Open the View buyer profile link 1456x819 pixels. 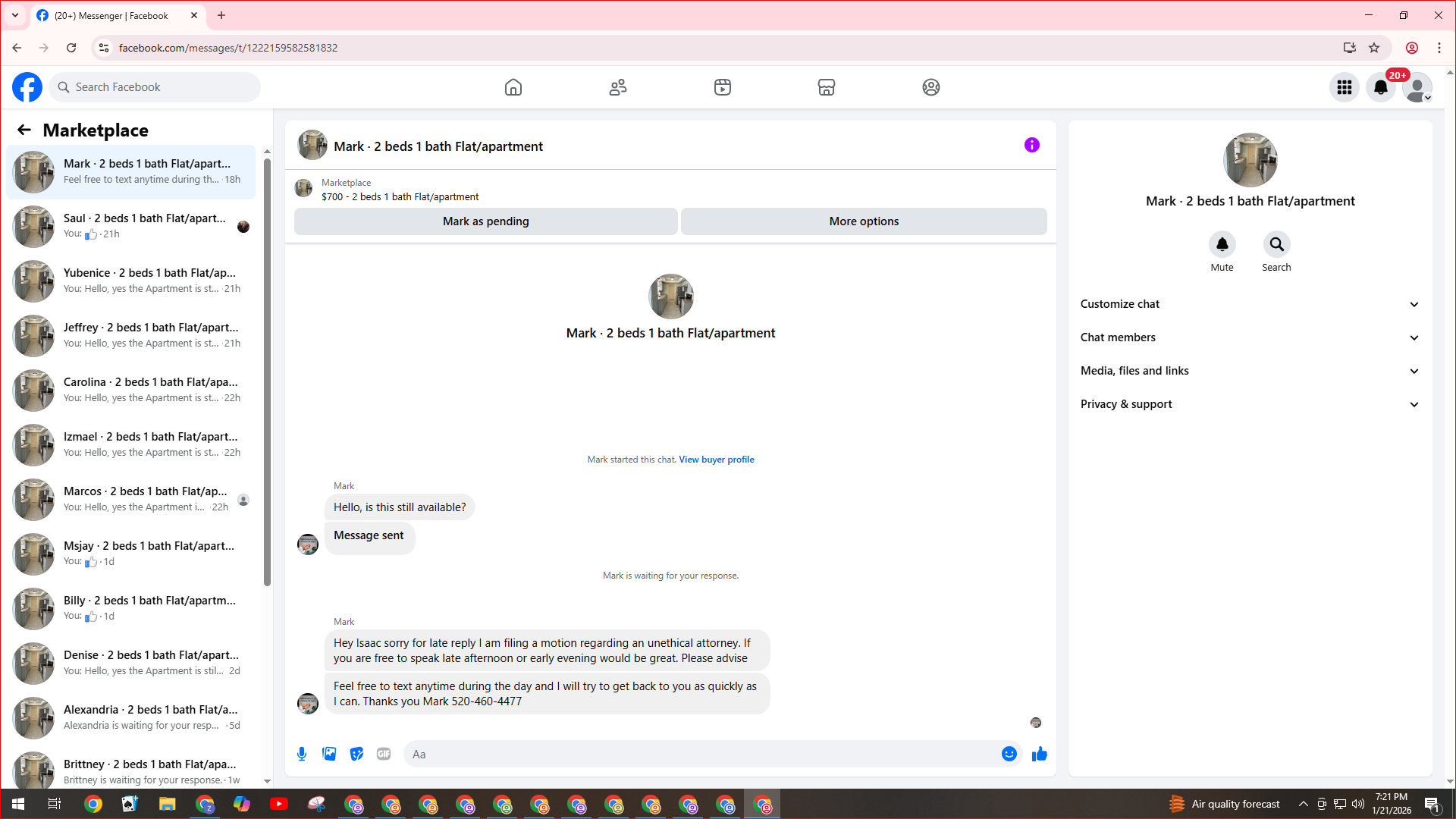[716, 460]
